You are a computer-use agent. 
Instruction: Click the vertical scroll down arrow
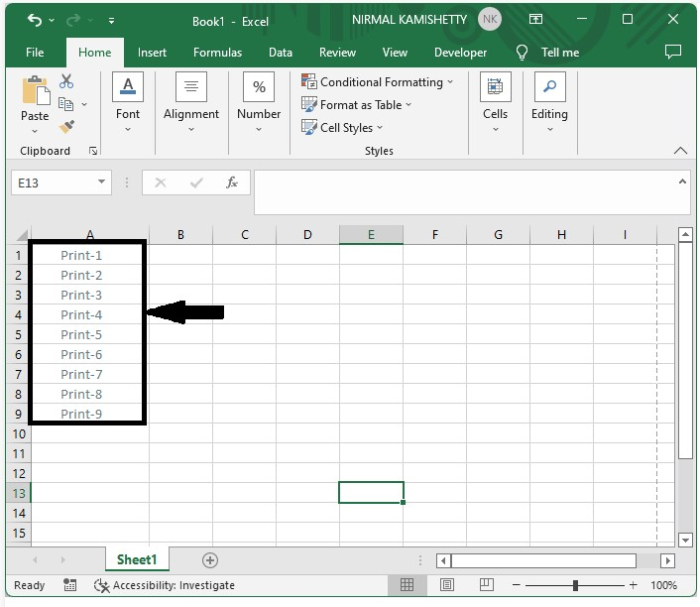click(685, 540)
